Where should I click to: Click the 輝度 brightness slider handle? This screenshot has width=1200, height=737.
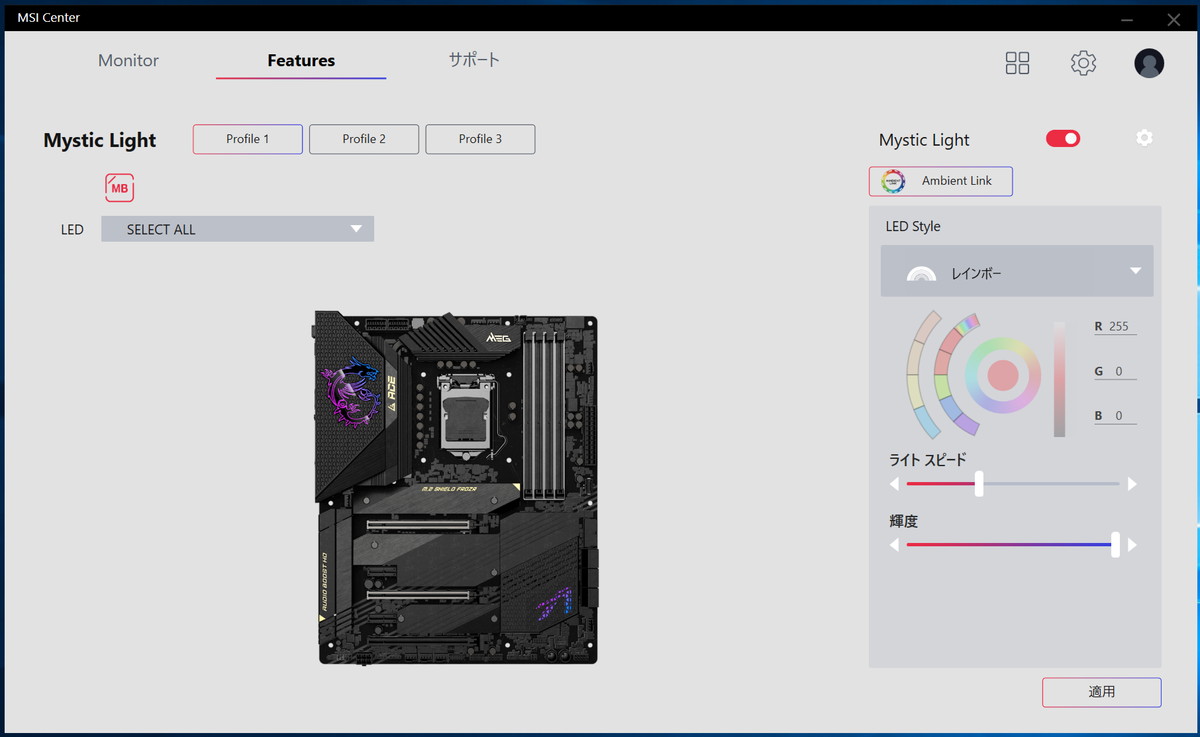pyautogui.click(x=1115, y=545)
